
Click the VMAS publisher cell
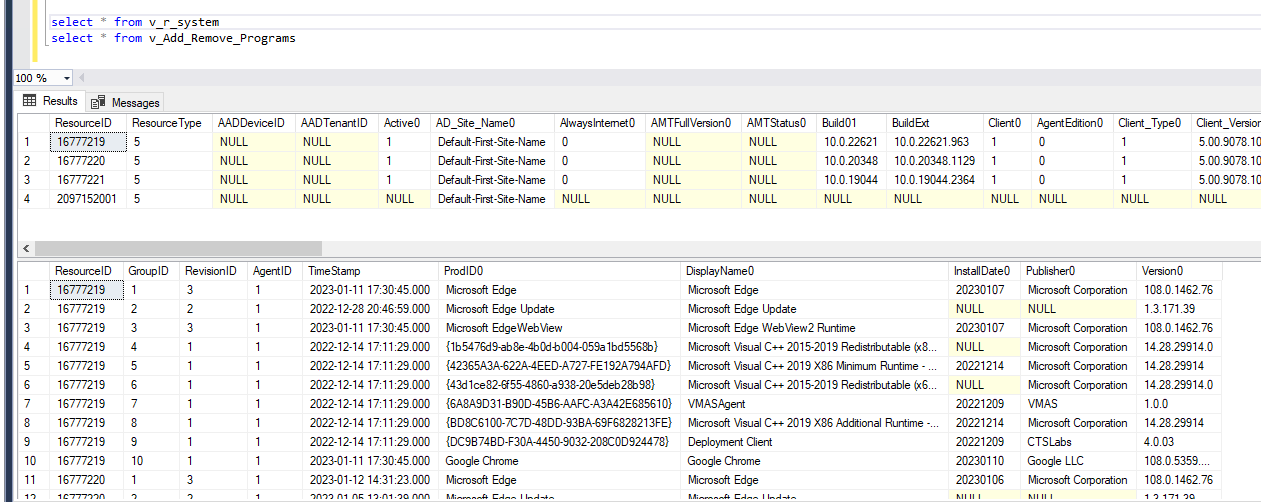click(1080, 404)
